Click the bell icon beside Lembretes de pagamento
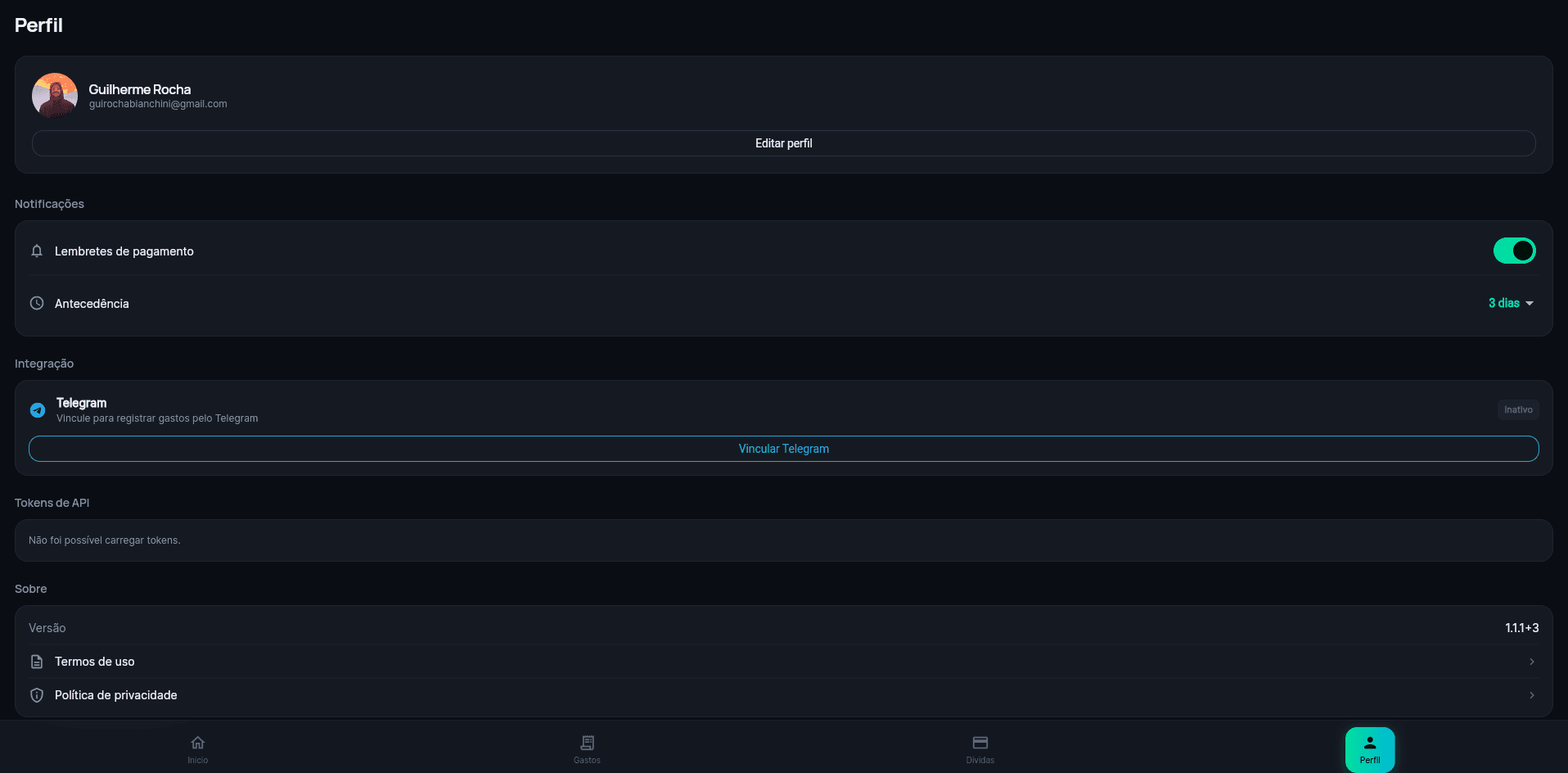1568x773 pixels. (x=37, y=251)
